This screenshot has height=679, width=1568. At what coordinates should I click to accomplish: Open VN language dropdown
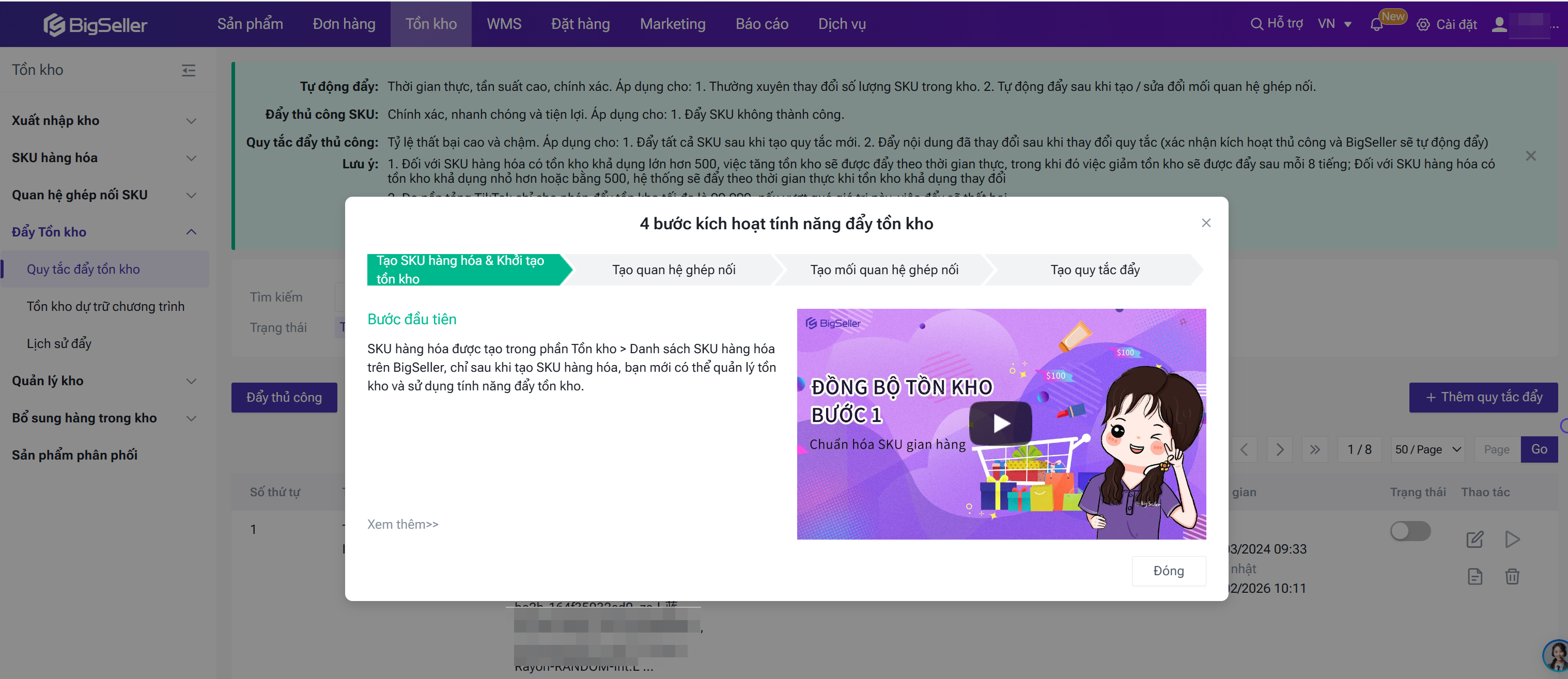pyautogui.click(x=1334, y=24)
